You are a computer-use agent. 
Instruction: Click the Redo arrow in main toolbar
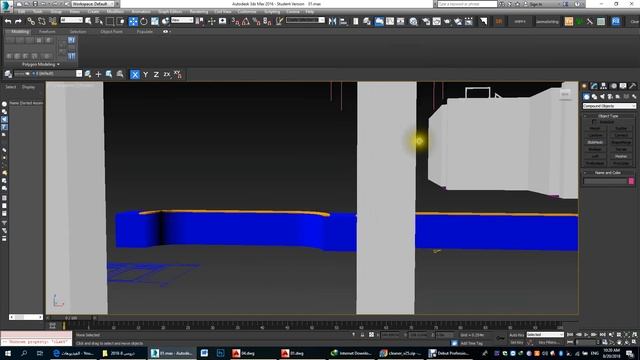point(18,21)
